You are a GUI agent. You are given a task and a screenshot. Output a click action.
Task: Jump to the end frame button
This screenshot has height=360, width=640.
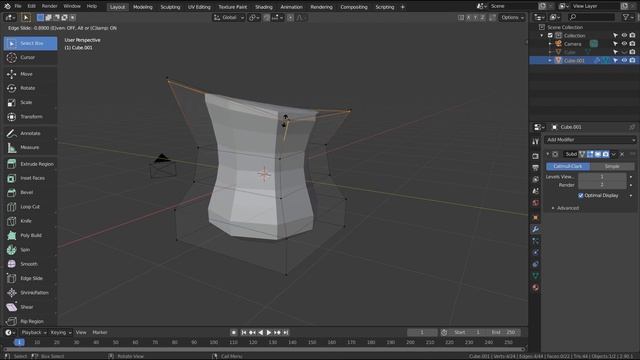286,333
